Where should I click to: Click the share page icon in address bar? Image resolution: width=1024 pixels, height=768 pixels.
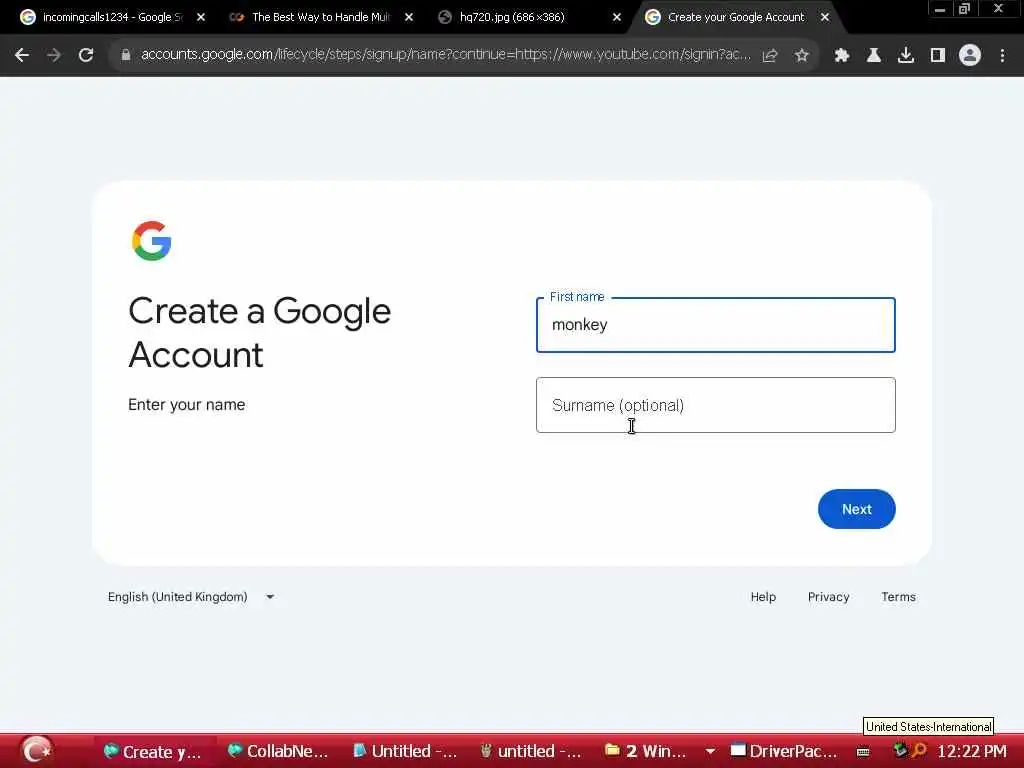[x=770, y=56]
